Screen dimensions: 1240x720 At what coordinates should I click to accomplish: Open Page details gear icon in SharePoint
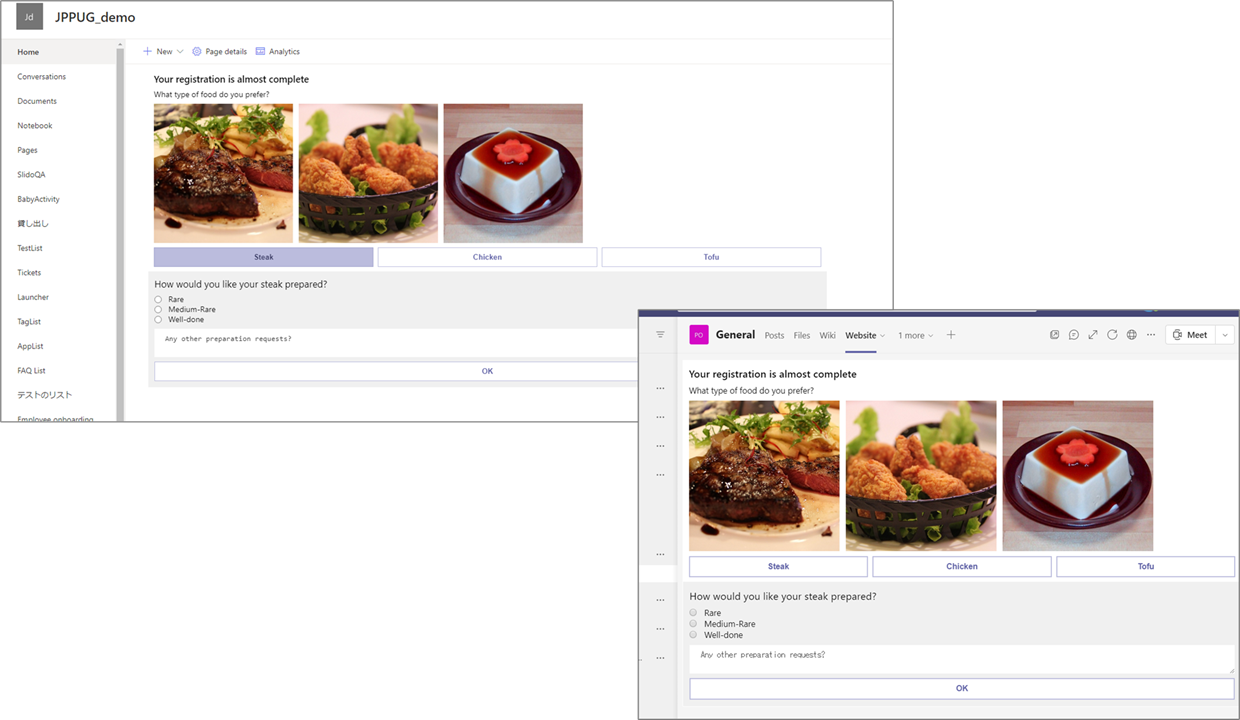point(197,51)
